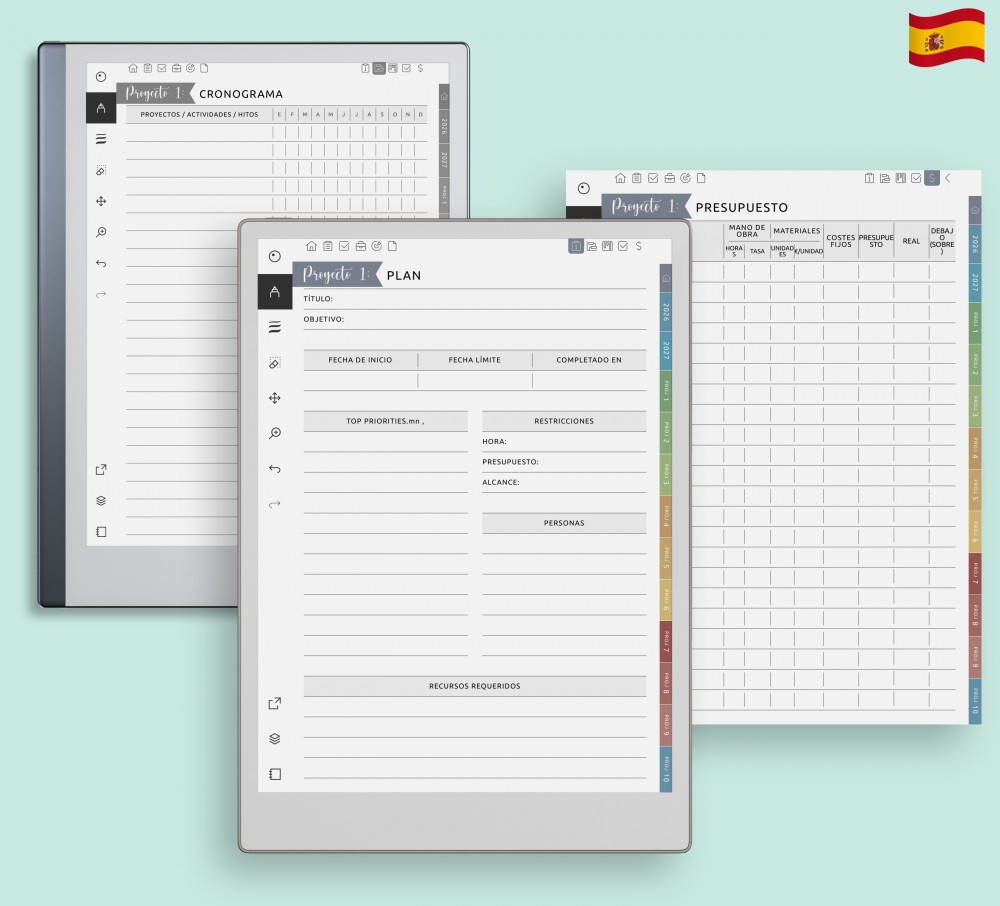Collapse toolbar using circle icon on front tablet
Viewport: 1000px width, 906px height.
coord(275,256)
